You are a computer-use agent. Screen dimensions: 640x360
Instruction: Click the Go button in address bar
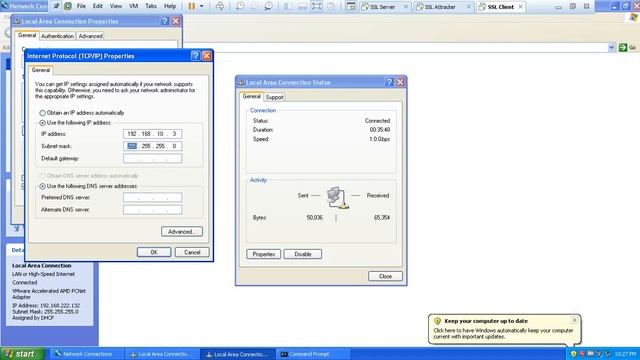pos(628,47)
